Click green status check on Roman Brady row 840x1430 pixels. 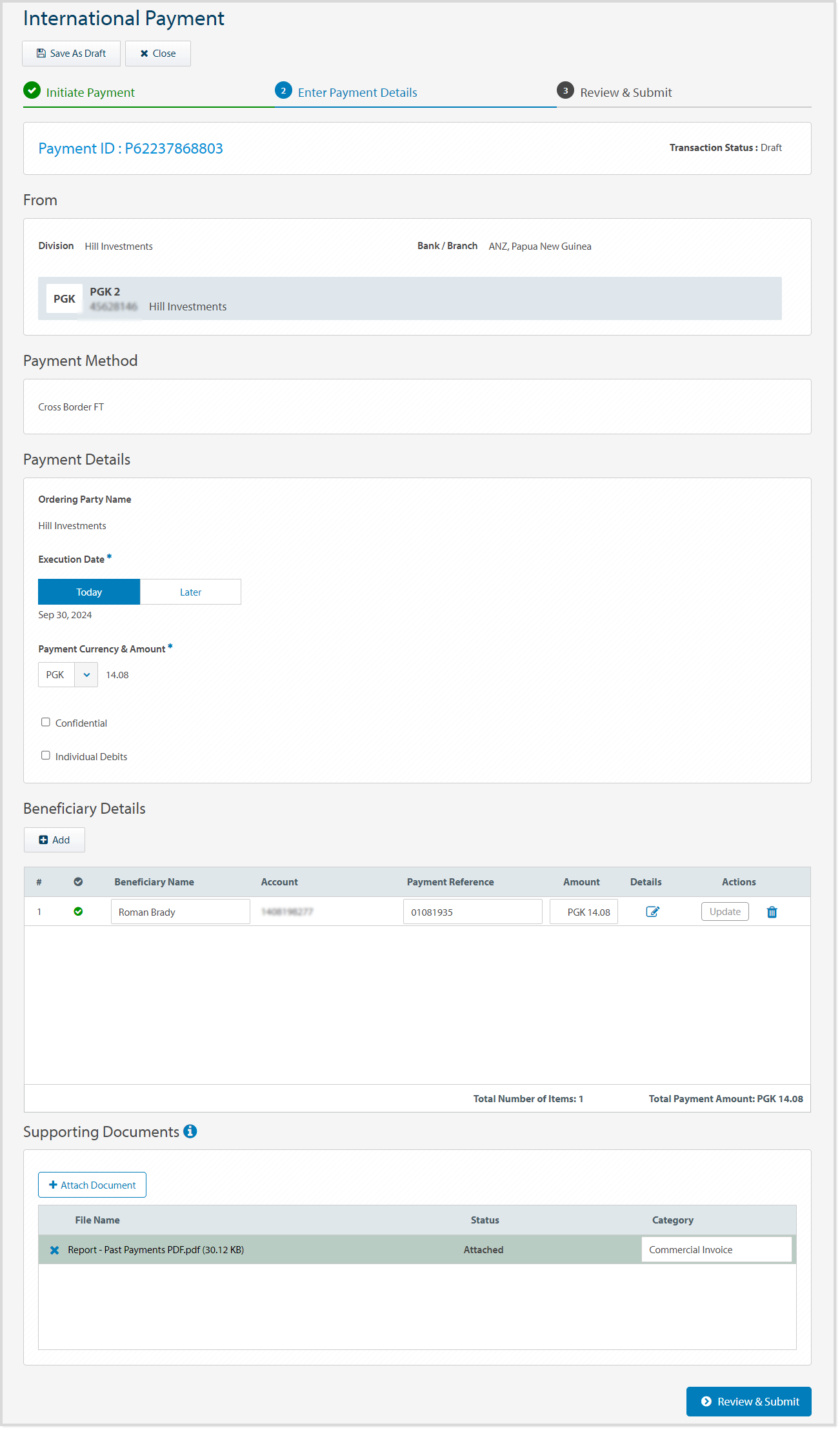click(x=78, y=912)
